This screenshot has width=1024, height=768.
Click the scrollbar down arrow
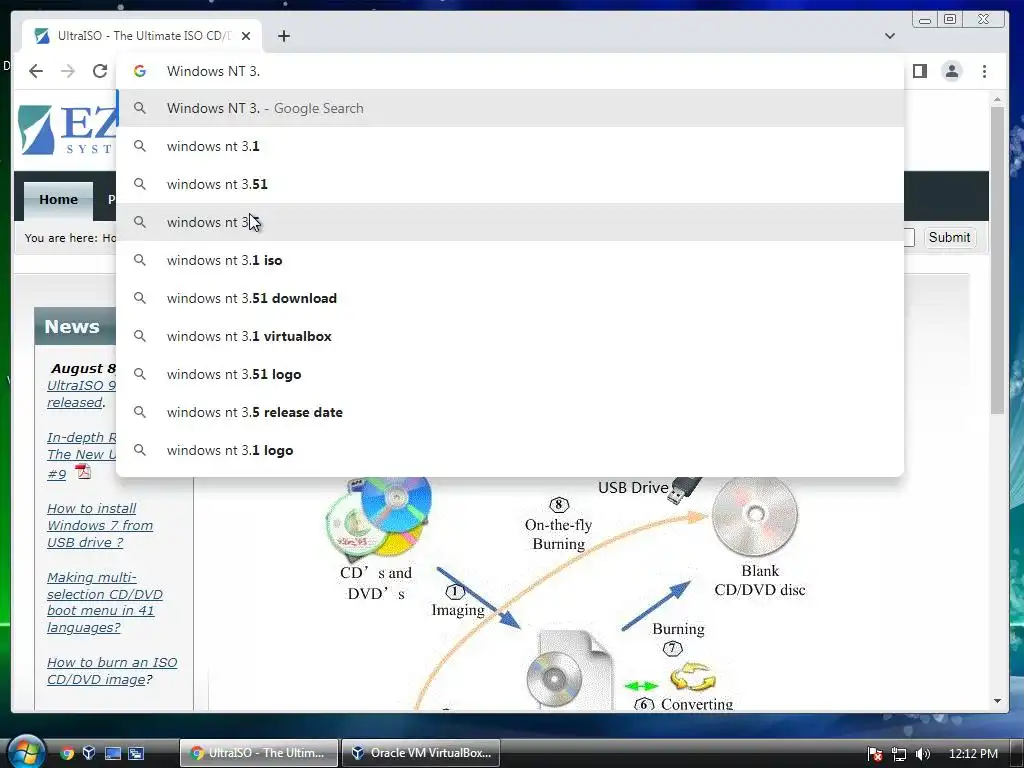click(x=997, y=701)
